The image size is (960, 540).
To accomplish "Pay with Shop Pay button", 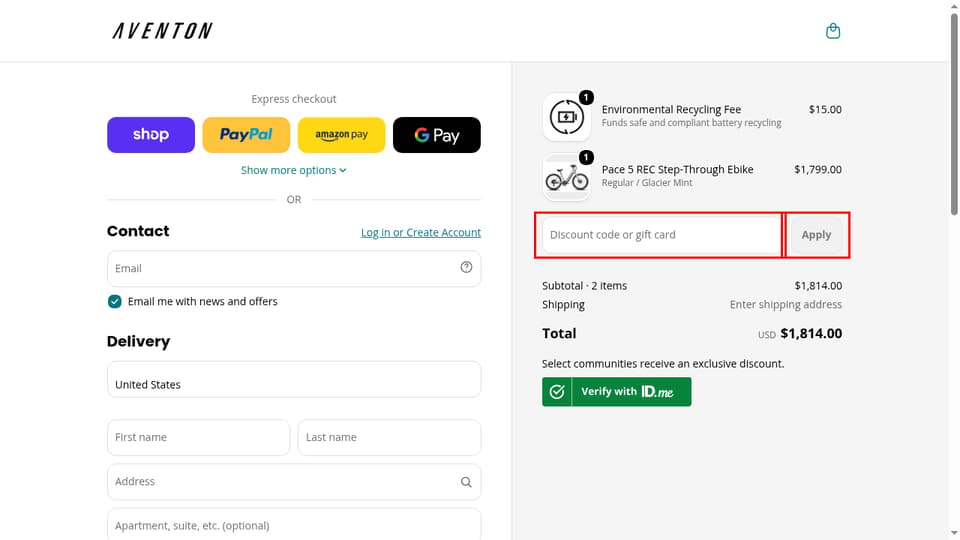I will [151, 135].
